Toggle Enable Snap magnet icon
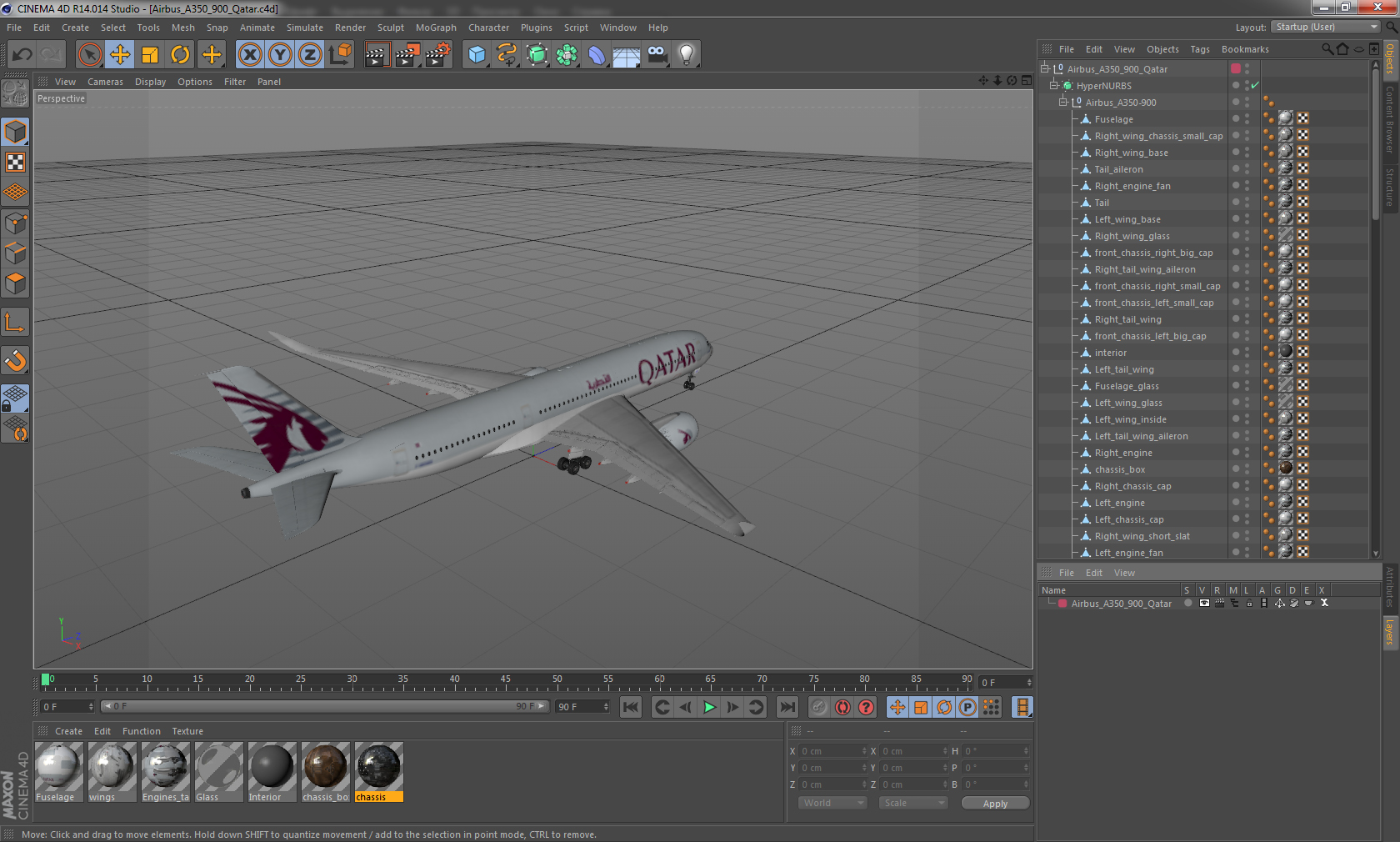Image resolution: width=1400 pixels, height=842 pixels. tap(16, 360)
